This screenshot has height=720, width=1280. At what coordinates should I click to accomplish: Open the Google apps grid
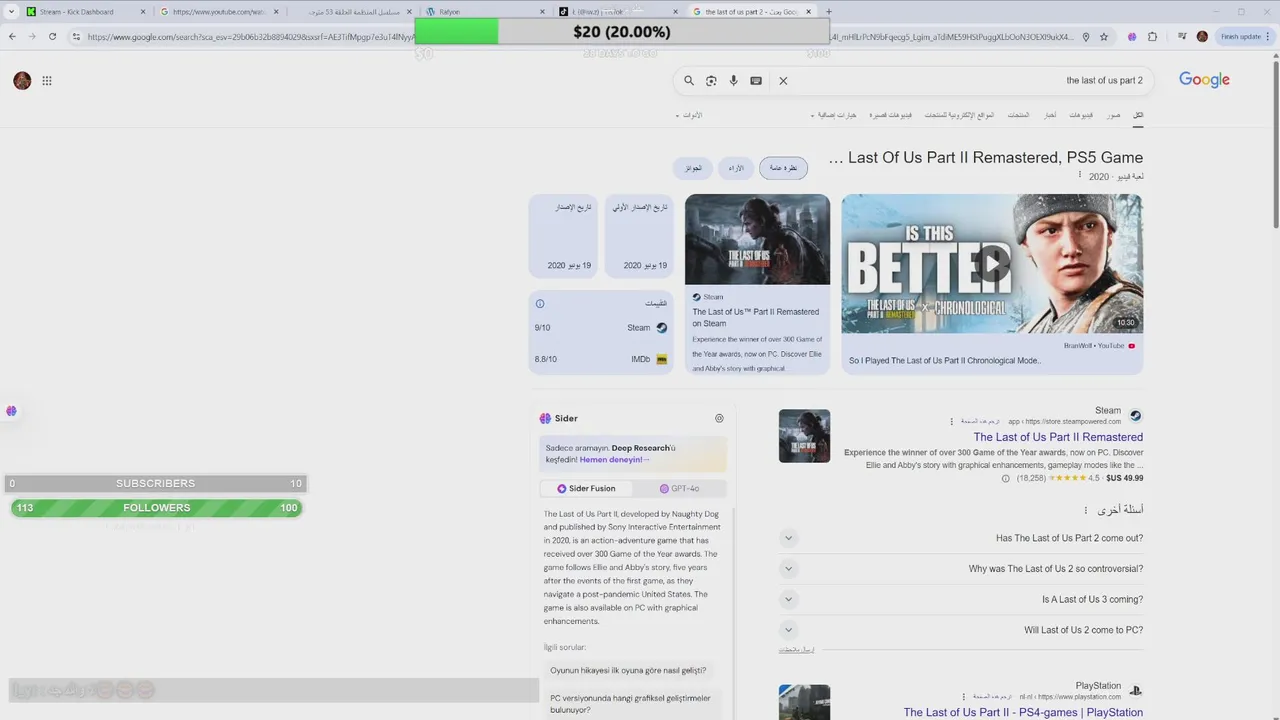[47, 81]
